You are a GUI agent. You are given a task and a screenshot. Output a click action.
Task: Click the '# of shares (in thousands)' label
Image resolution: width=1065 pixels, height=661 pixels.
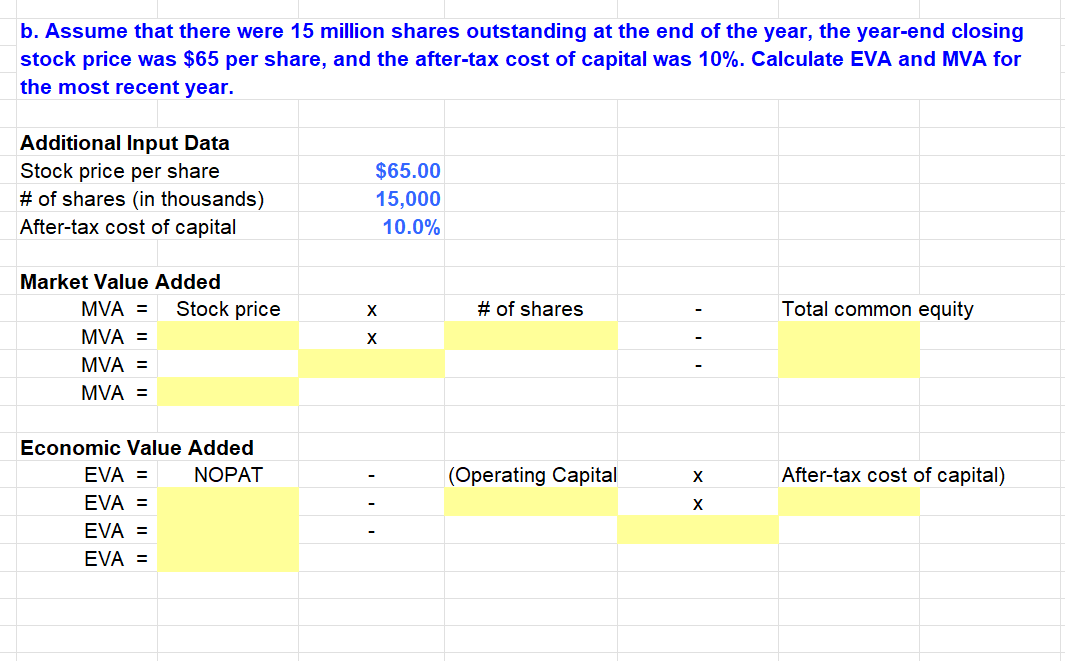[142, 198]
